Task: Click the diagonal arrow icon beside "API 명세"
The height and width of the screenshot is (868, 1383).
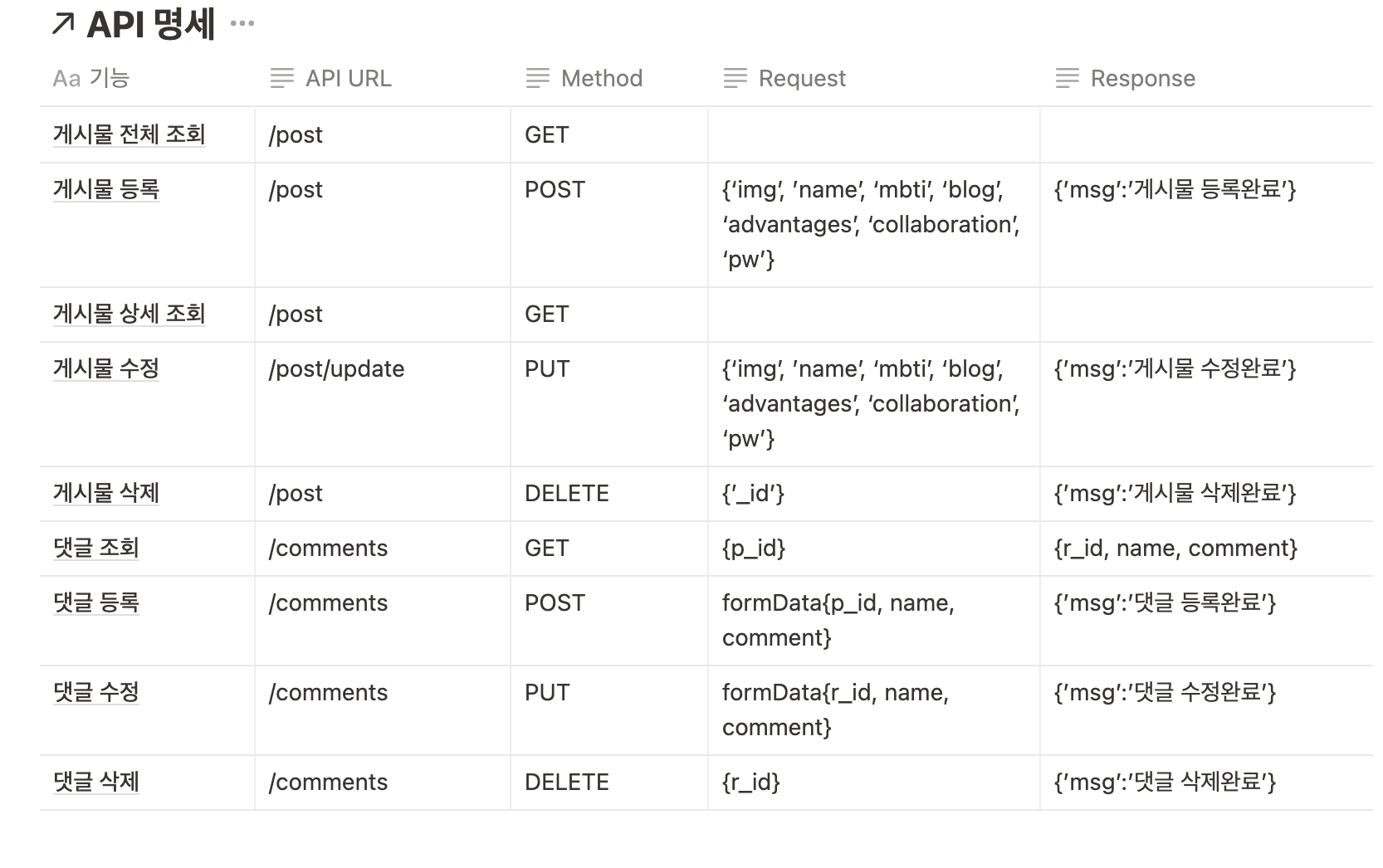Action: [x=61, y=23]
